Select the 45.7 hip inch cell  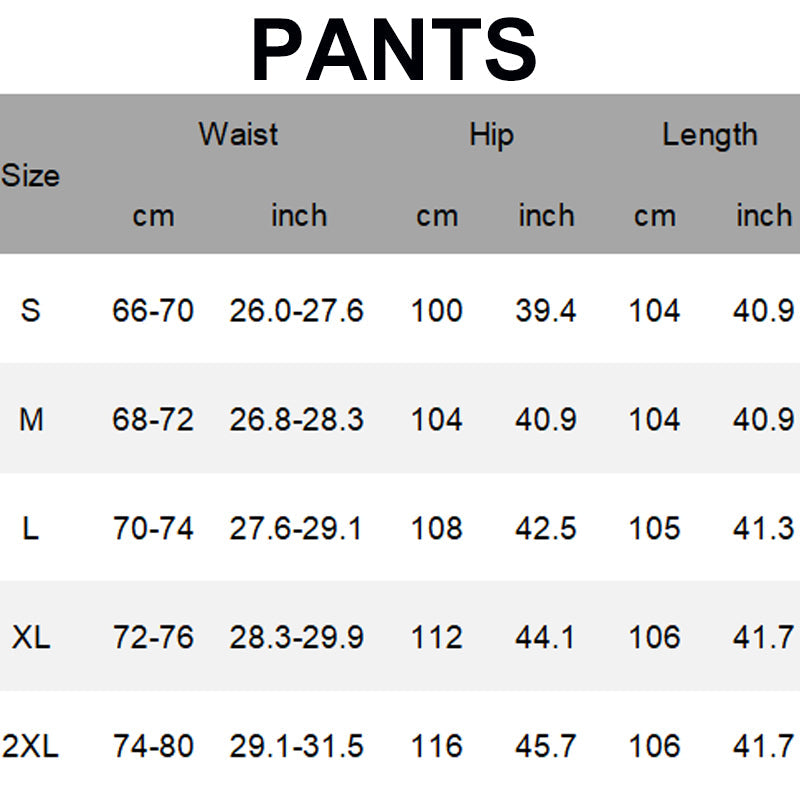coord(546,746)
